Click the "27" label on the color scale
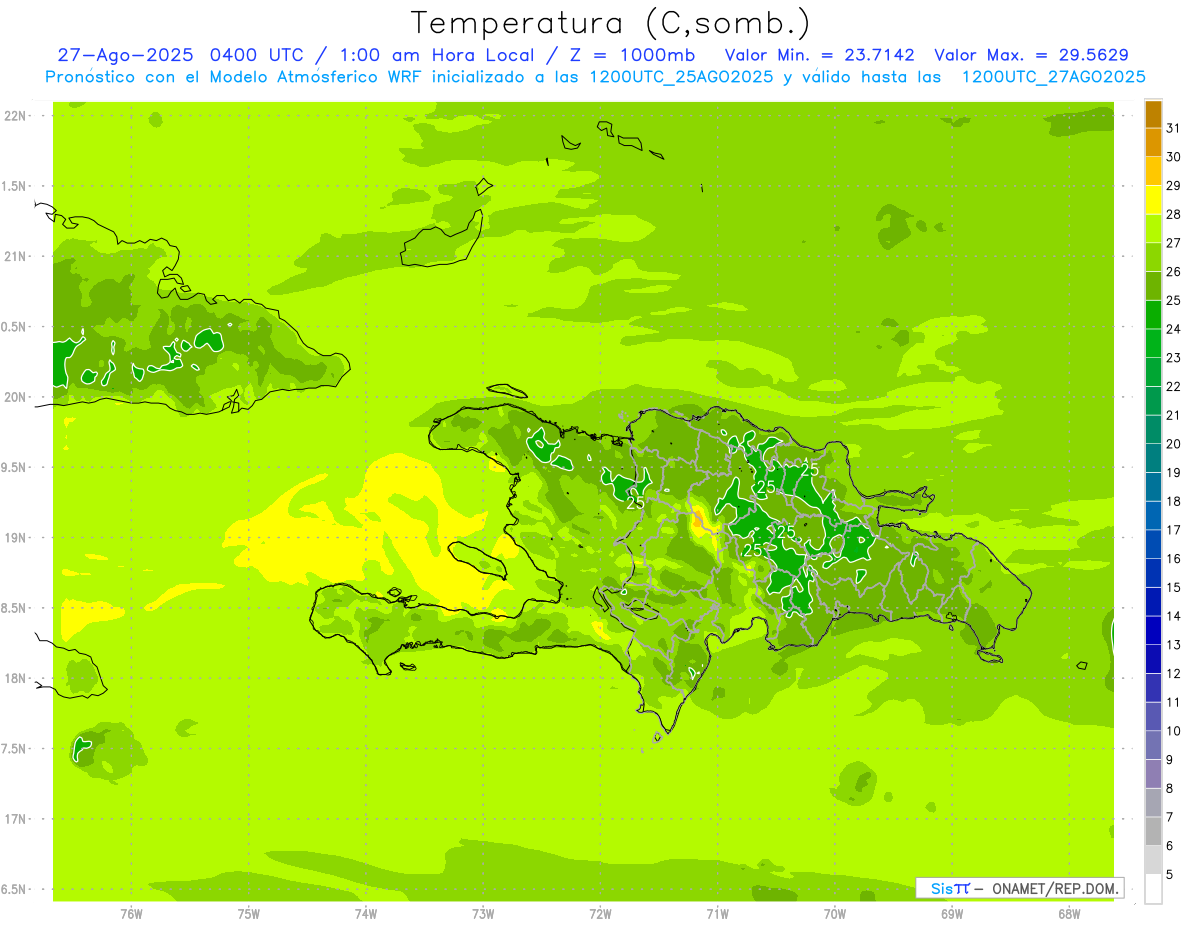Viewport: 1200px width, 927px height. click(x=1174, y=243)
